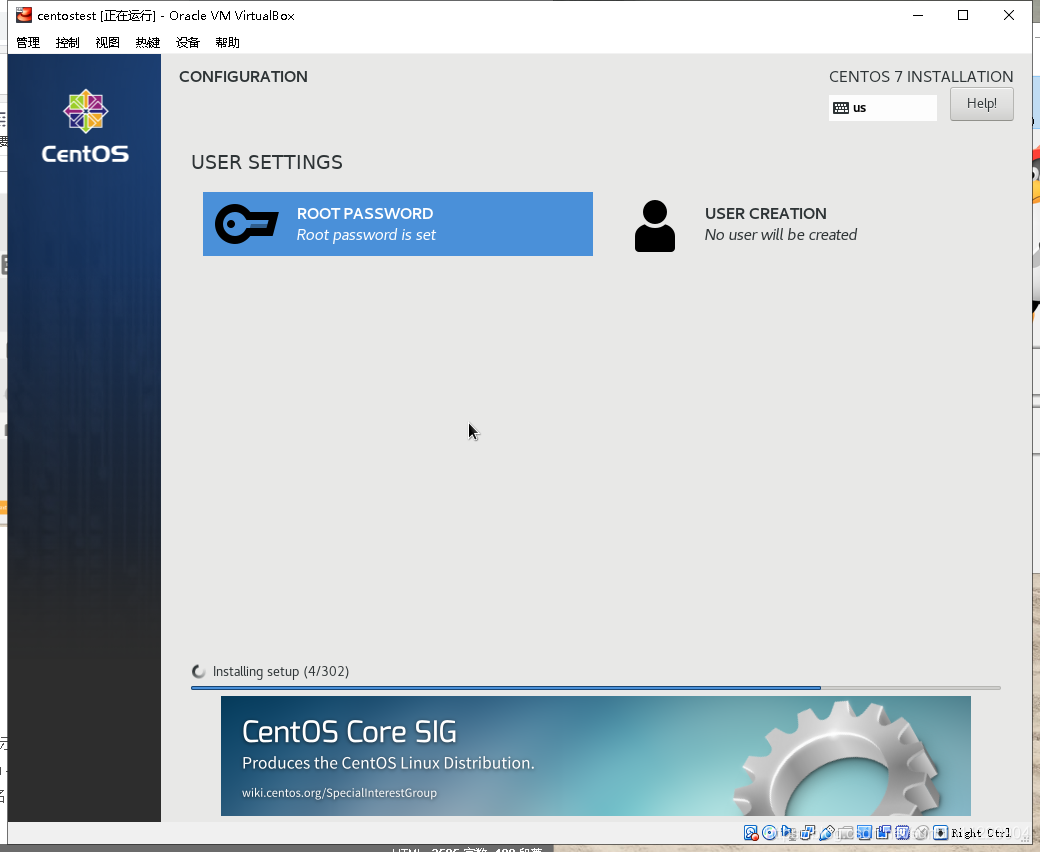Viewport: 1040px width, 852px height.
Task: Open the ROOT PASSWORD setting
Action: click(398, 224)
